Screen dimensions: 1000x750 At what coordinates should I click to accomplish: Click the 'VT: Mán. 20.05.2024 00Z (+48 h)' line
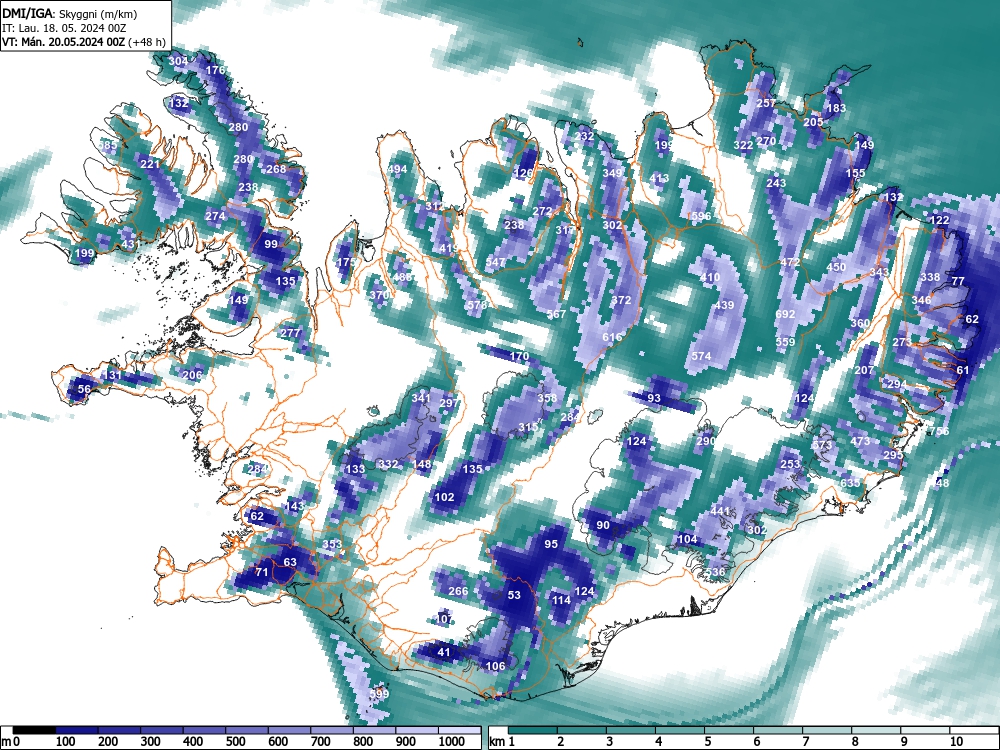click(x=84, y=42)
